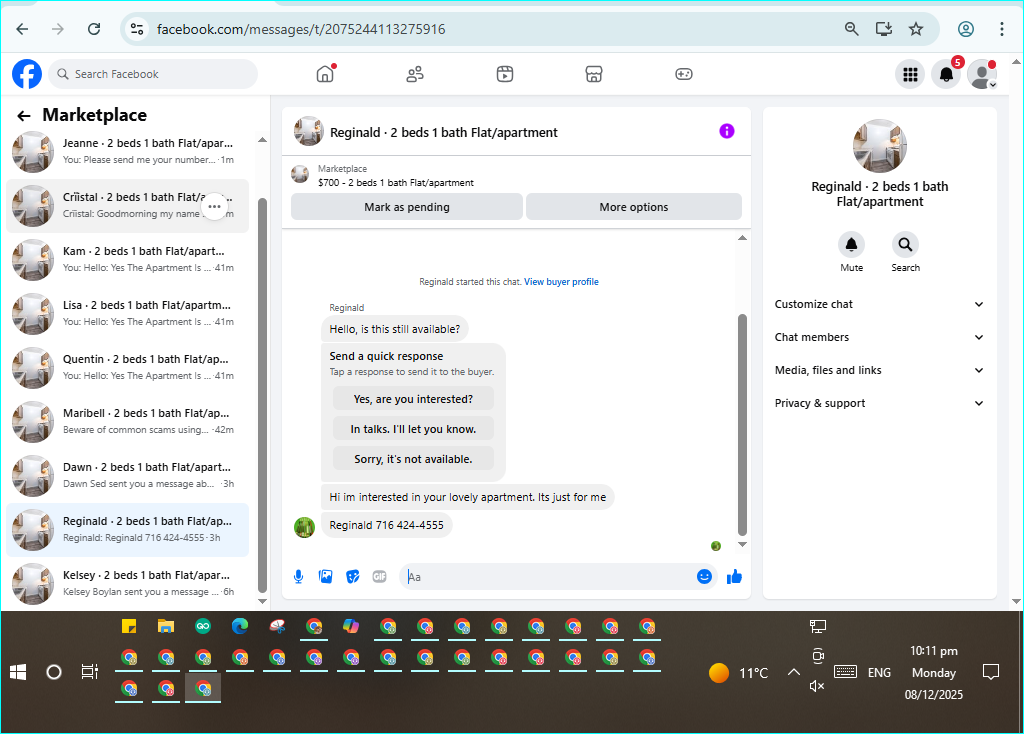Open the Friends icon in top navigation
1024x734 pixels.
tap(415, 74)
